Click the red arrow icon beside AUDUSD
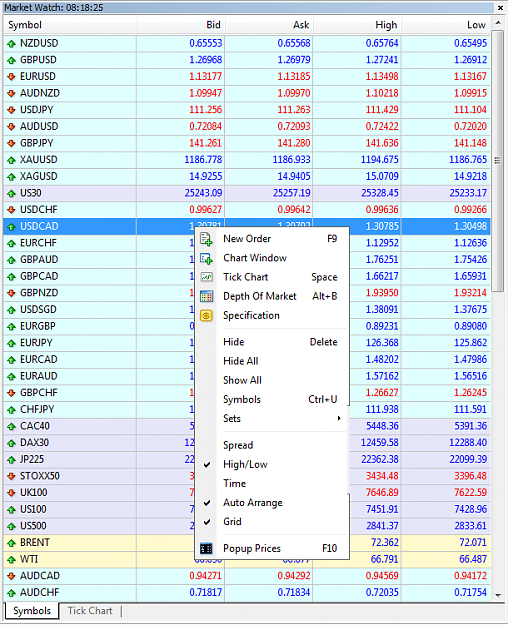508x625 pixels. tap(11, 127)
